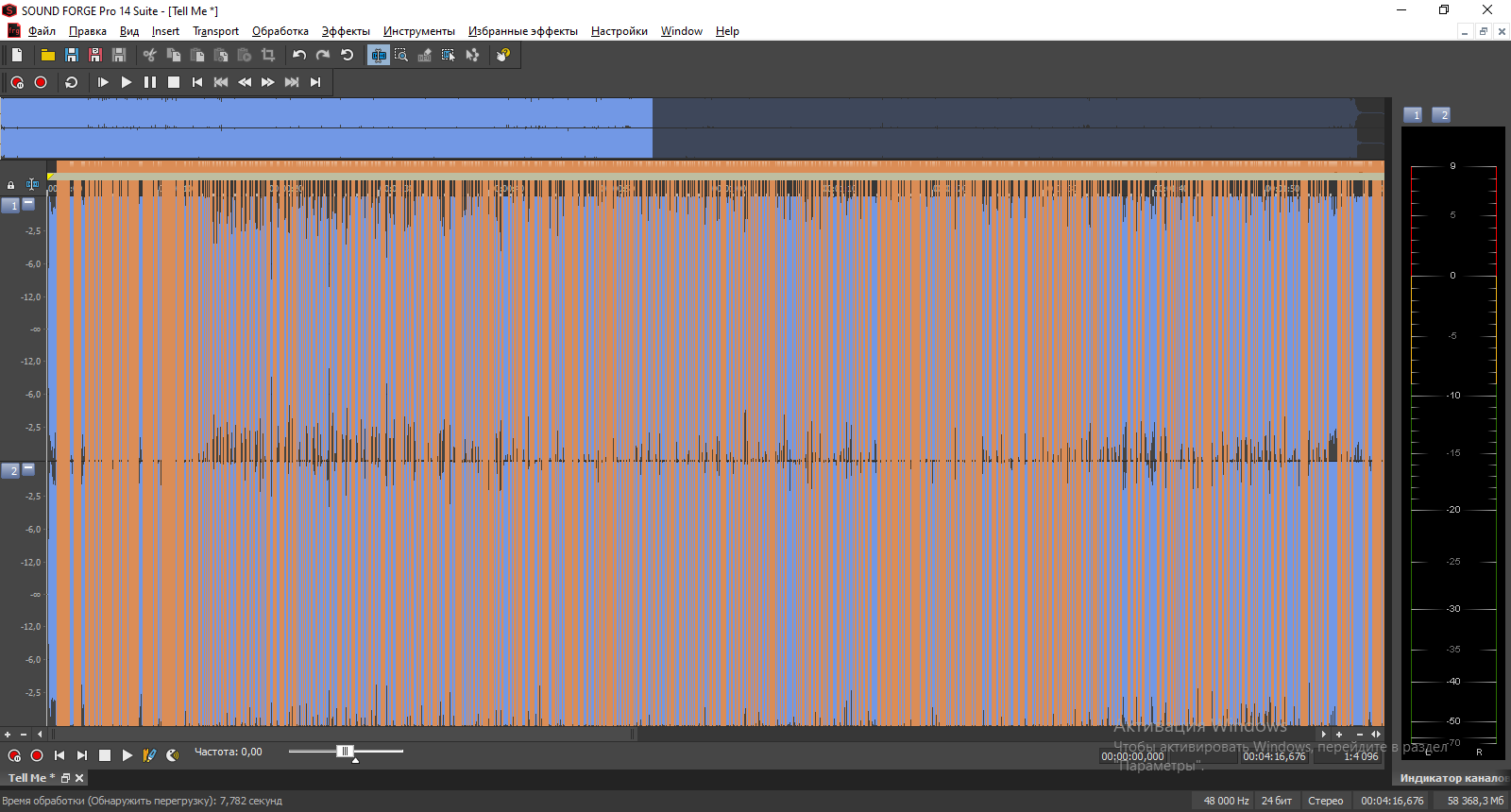1511x812 pixels.
Task: Open the Файл menu
Action: click(x=42, y=31)
